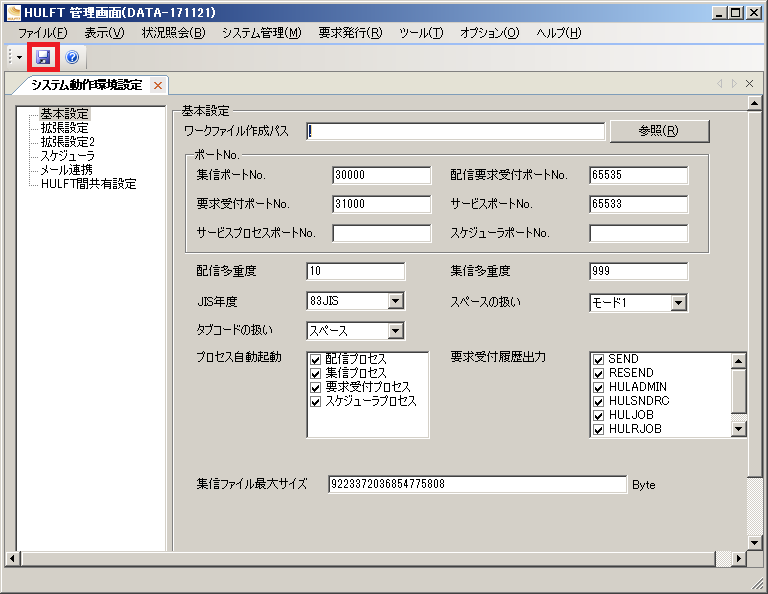Image resolution: width=768 pixels, height=594 pixels.
Task: Toggle the HULRJOB checkbox
Action: [x=598, y=430]
